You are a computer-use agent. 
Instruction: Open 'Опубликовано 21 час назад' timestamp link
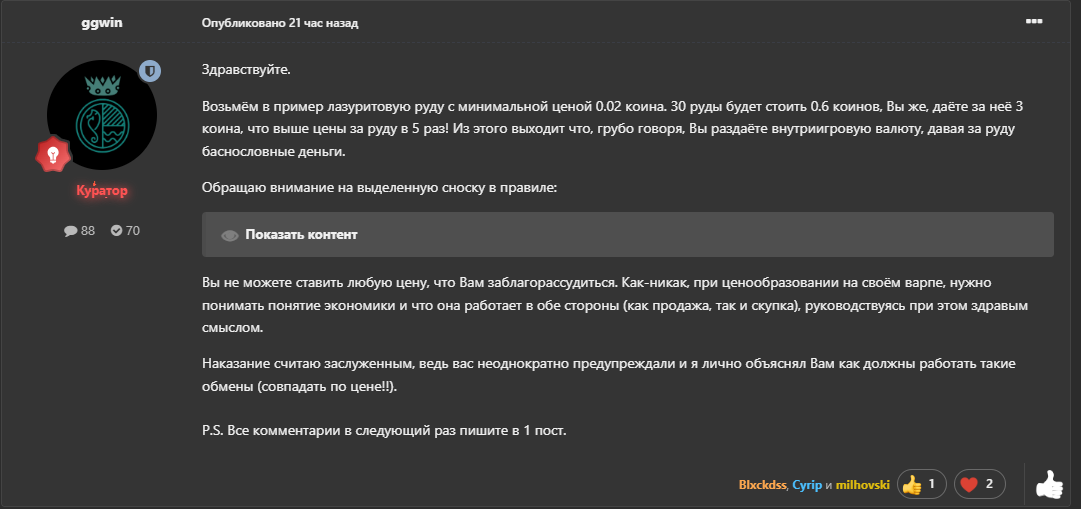click(280, 23)
